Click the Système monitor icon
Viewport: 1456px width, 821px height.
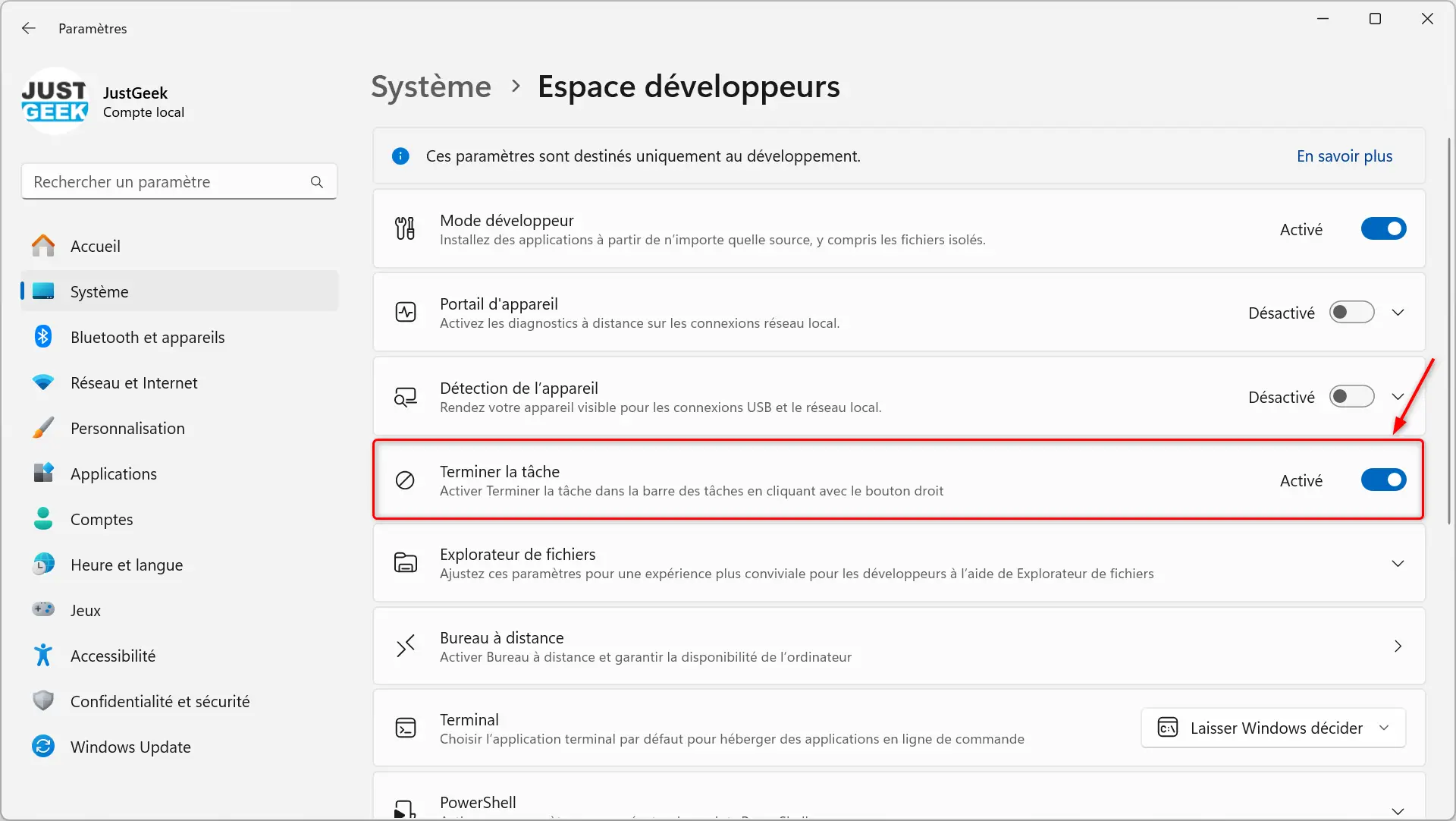(43, 291)
